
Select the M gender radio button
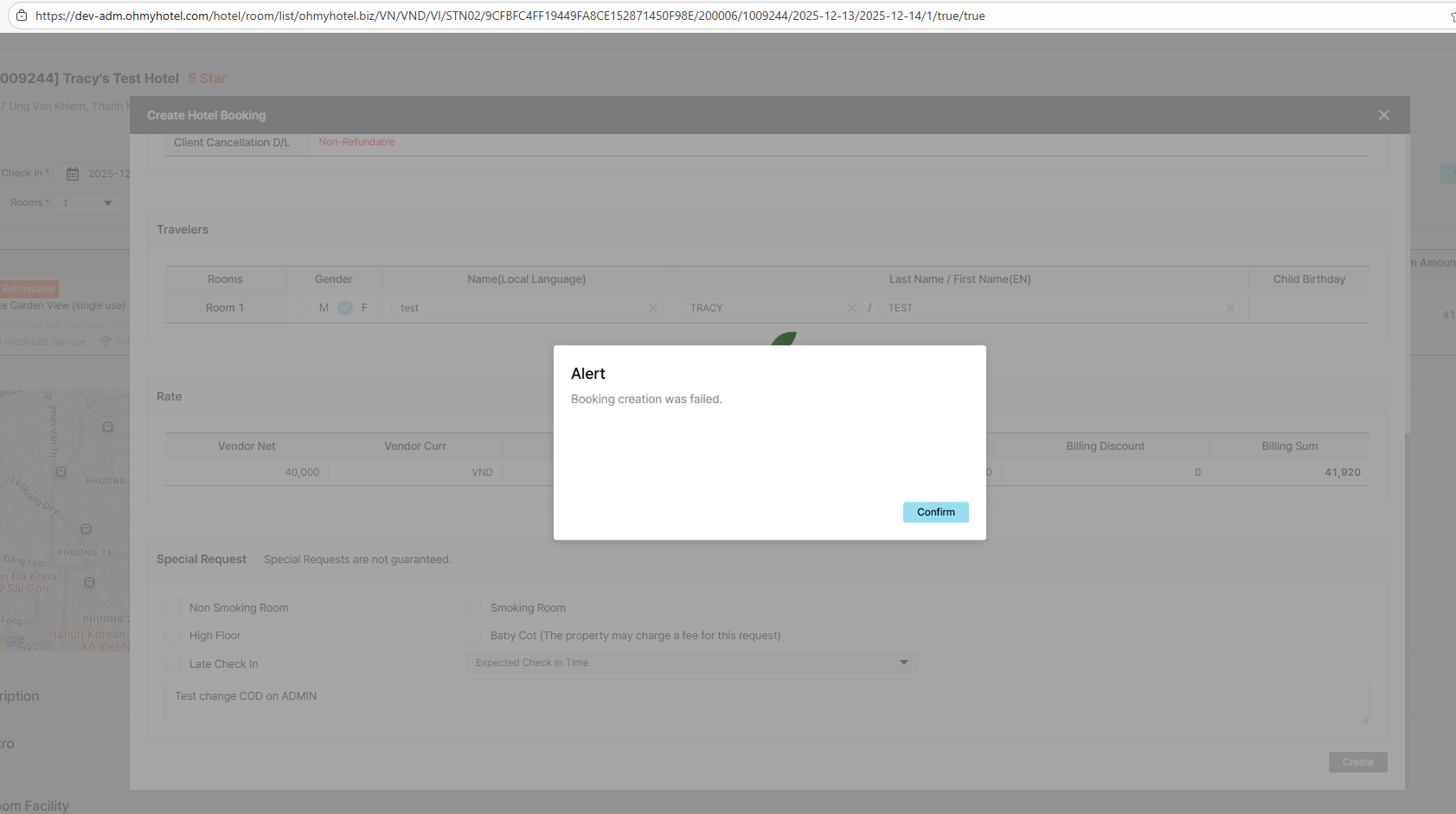(x=303, y=308)
